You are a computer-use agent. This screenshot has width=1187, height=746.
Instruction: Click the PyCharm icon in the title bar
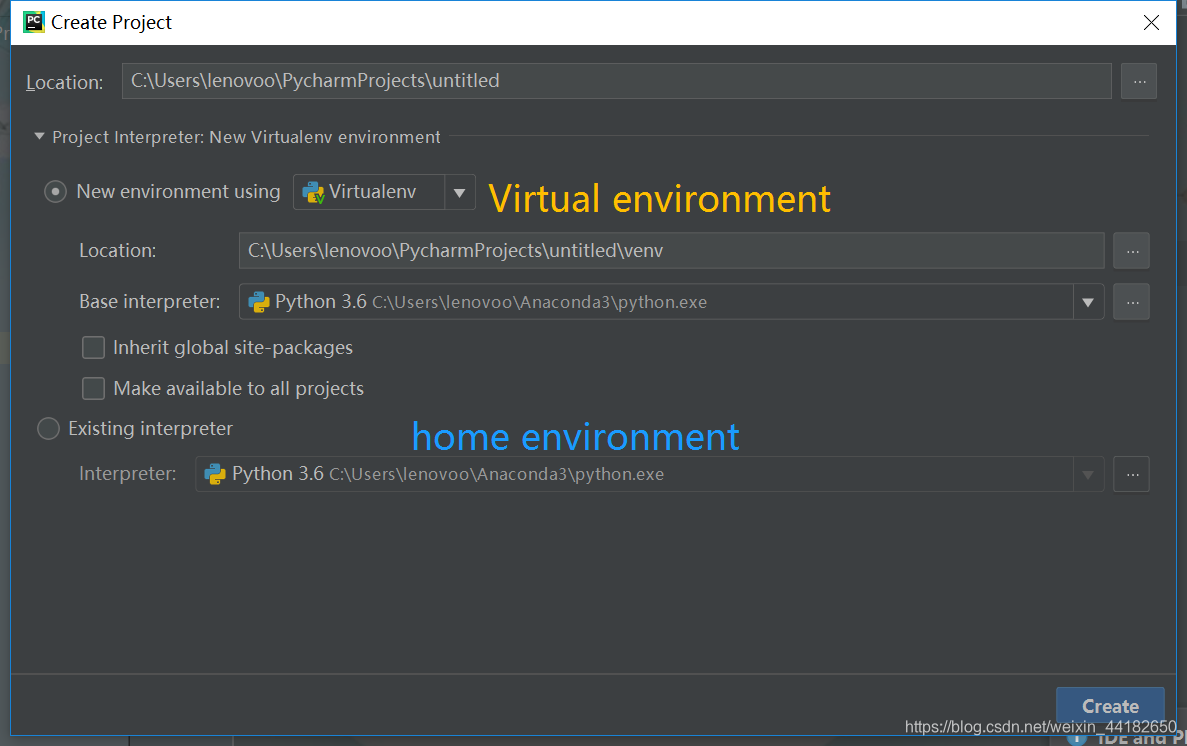point(33,22)
